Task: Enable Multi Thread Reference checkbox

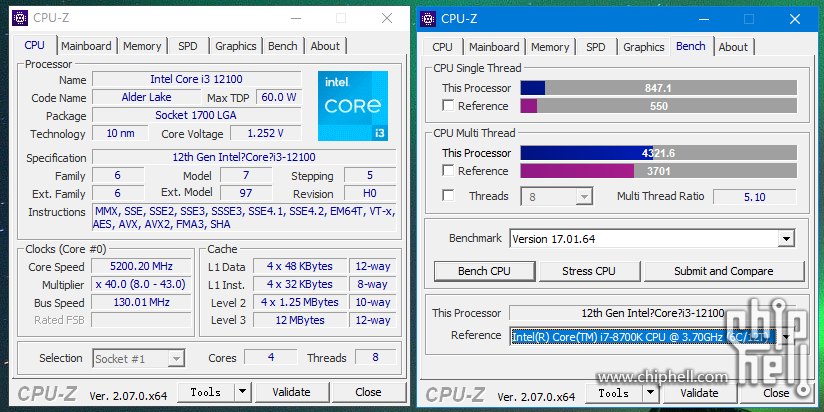Action: point(448,171)
